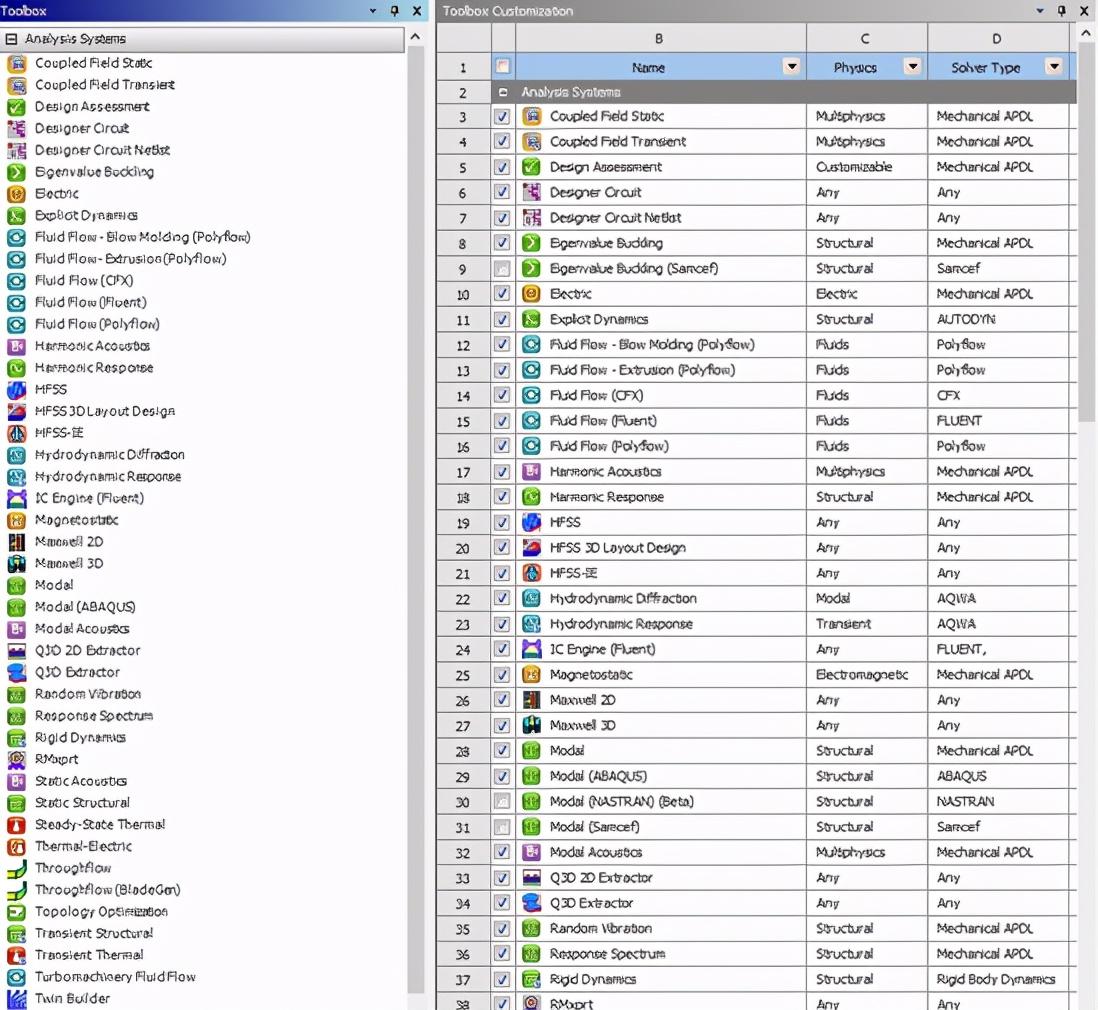The image size is (1098, 1010).
Task: Click 'Electromagnetic' physics cell
Action: click(x=867, y=675)
